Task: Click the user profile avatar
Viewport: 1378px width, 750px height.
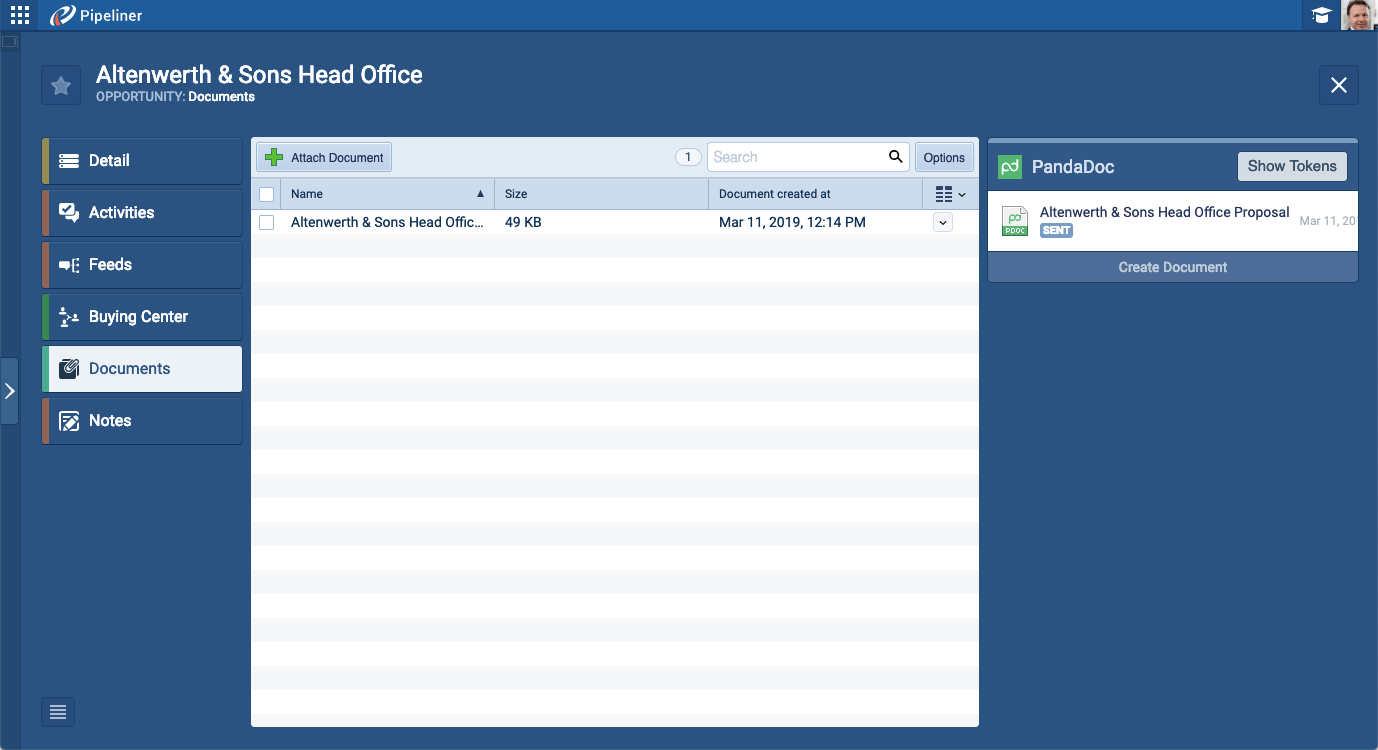Action: pos(1358,15)
